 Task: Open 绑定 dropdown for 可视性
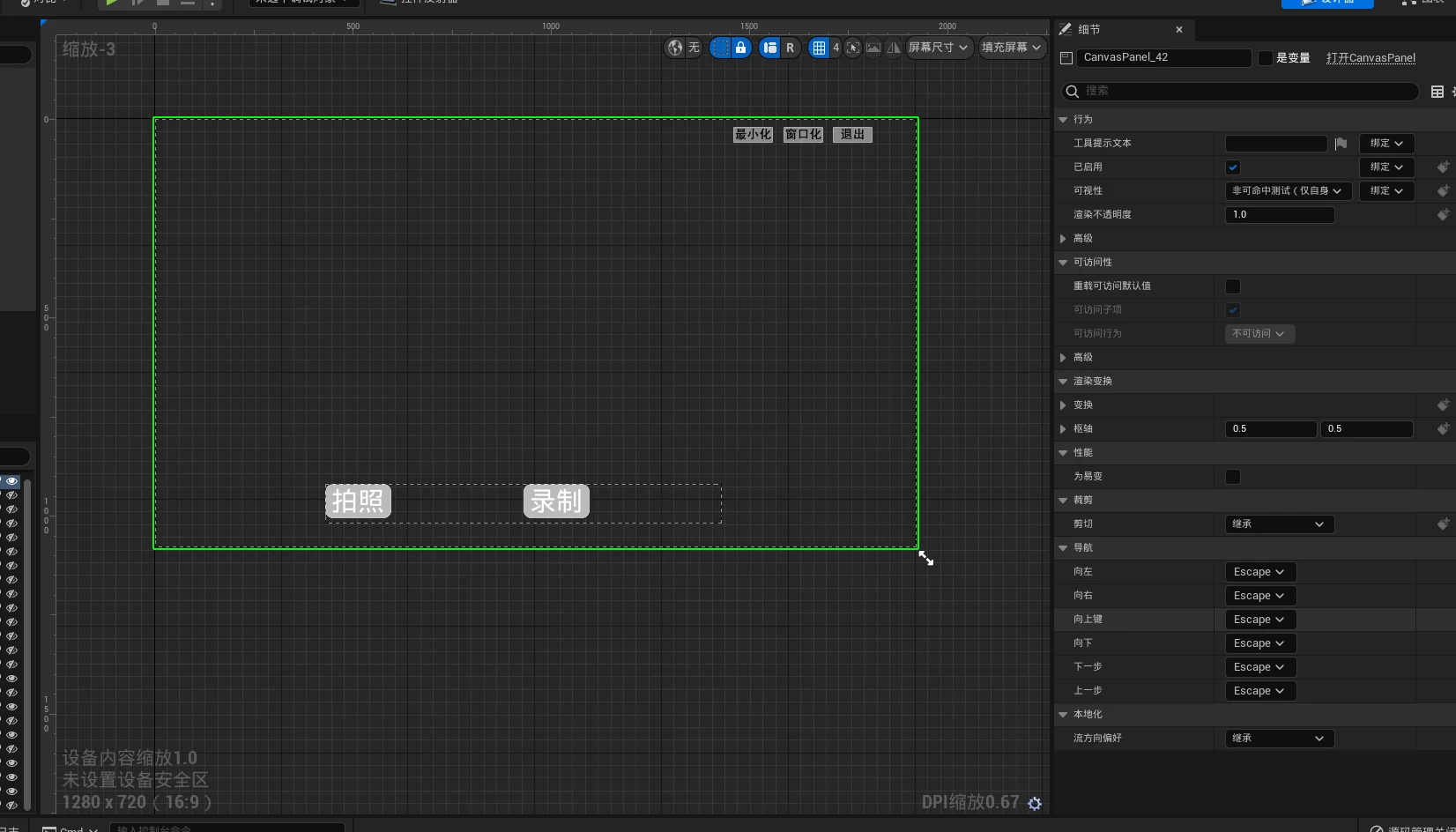tap(1386, 191)
